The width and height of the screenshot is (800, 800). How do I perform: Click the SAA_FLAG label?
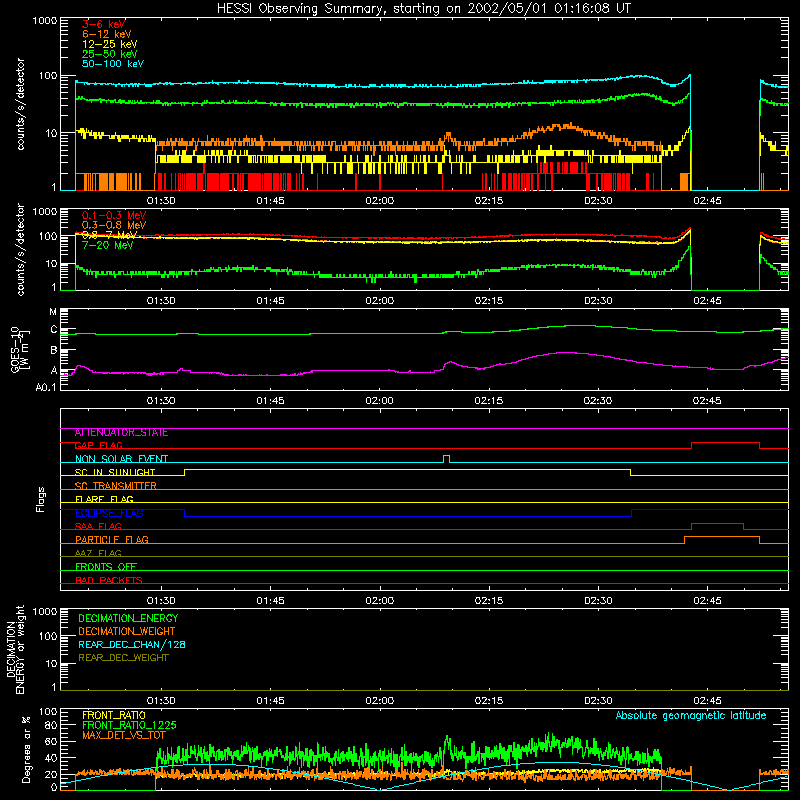coord(98,527)
